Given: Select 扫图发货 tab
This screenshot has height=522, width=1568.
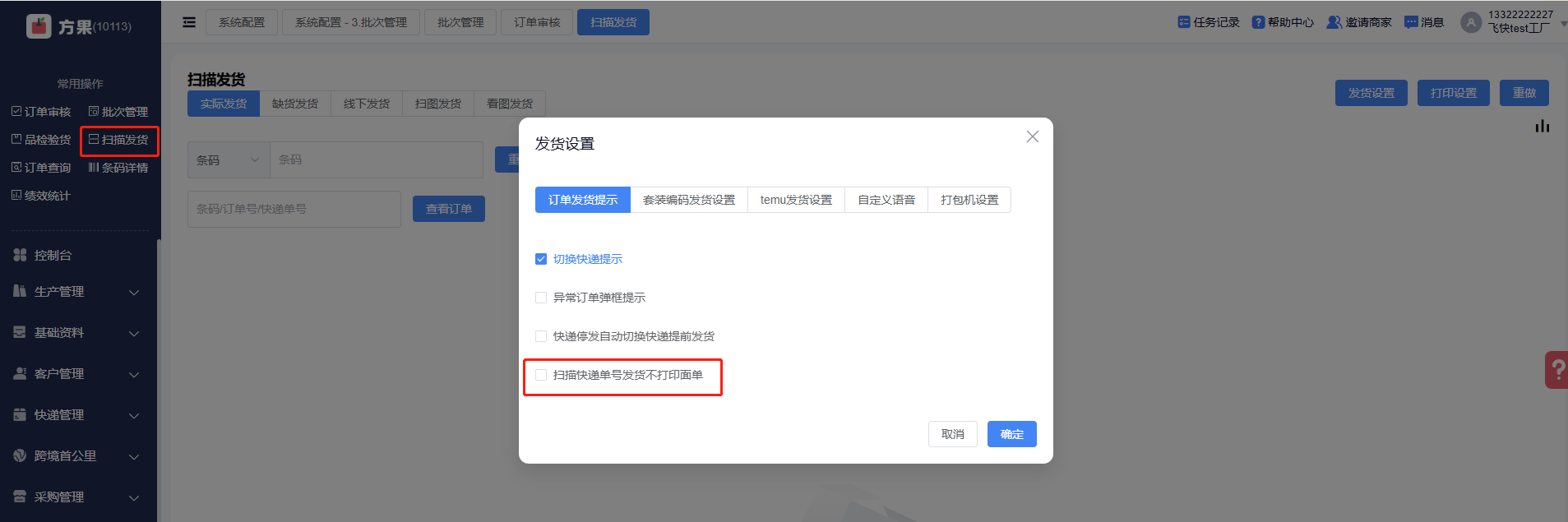Looking at the screenshot, I should pos(438,104).
